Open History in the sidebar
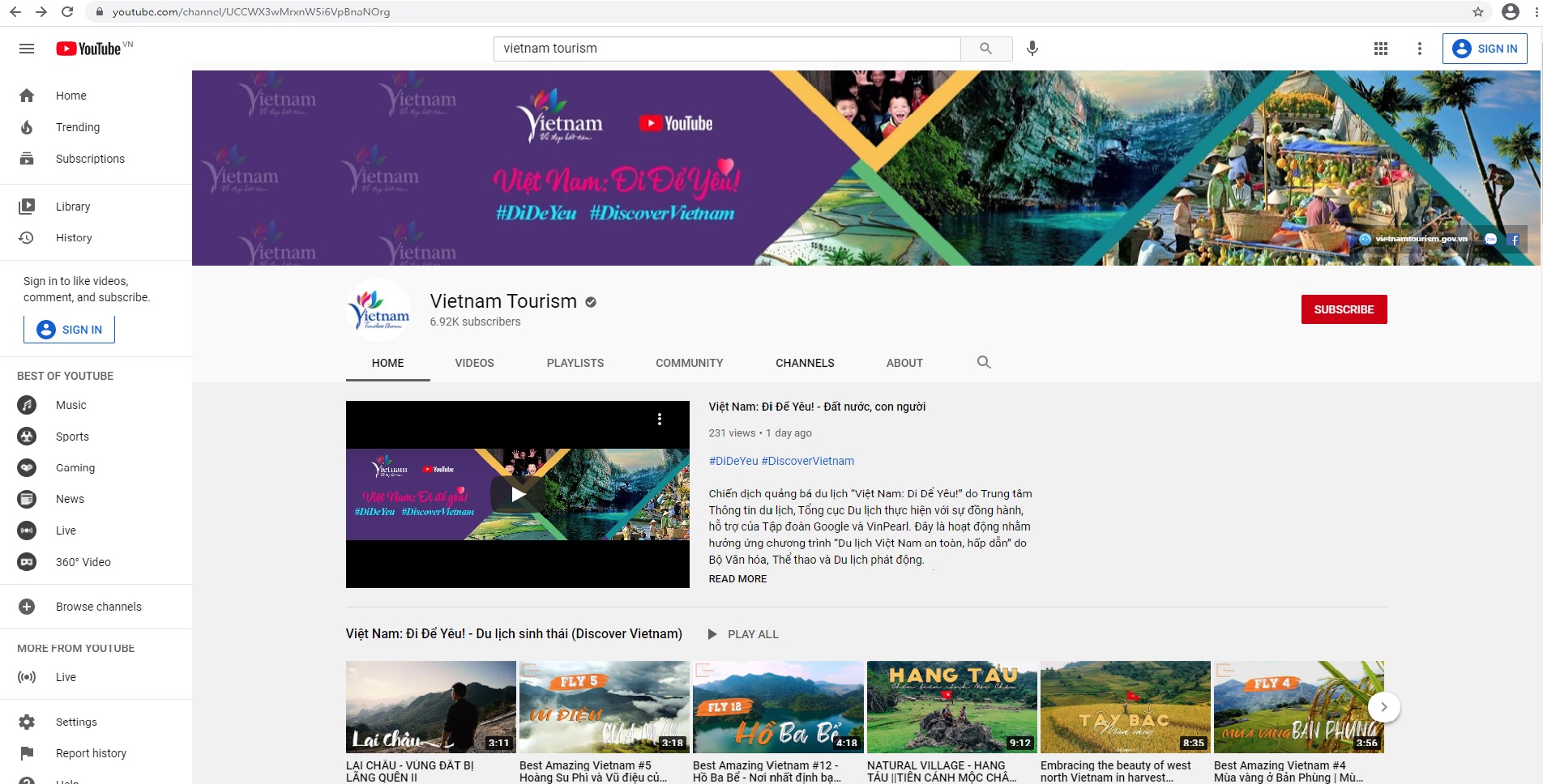The width and height of the screenshot is (1543, 784). coord(96,238)
